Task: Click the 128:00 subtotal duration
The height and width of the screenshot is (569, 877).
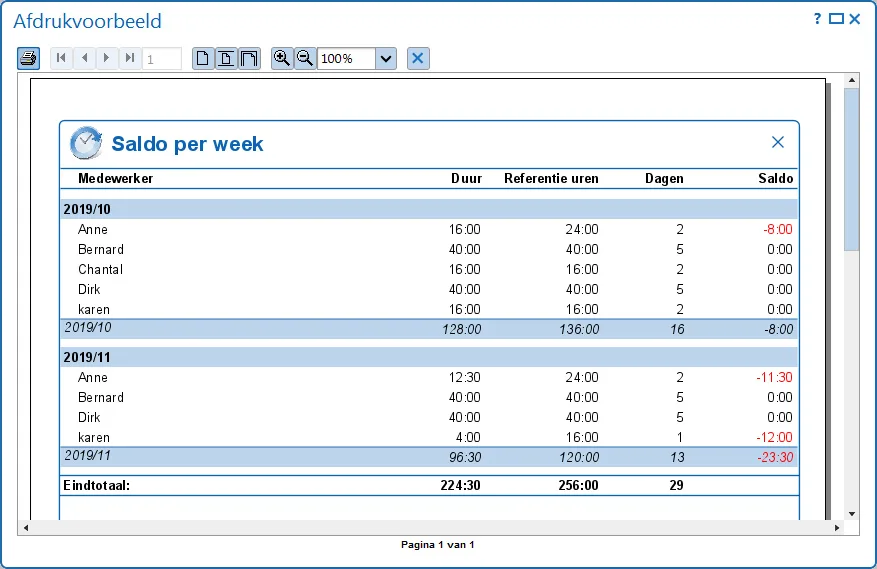Action: pyautogui.click(x=461, y=329)
